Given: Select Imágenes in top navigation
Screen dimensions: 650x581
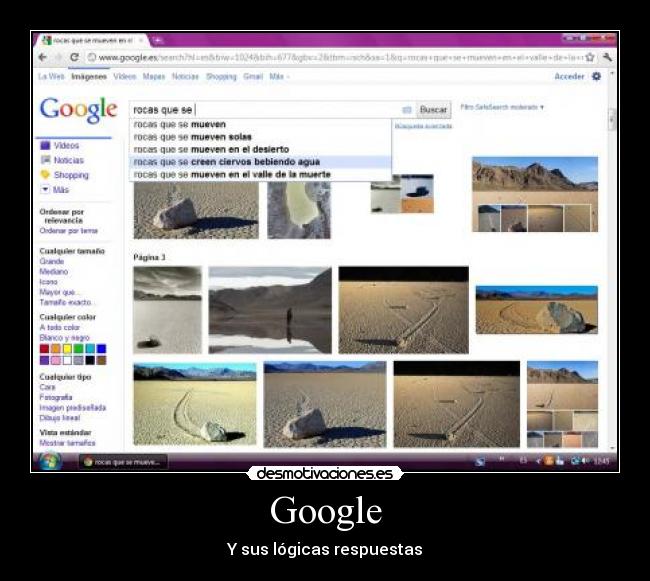Looking at the screenshot, I should coord(89,77).
